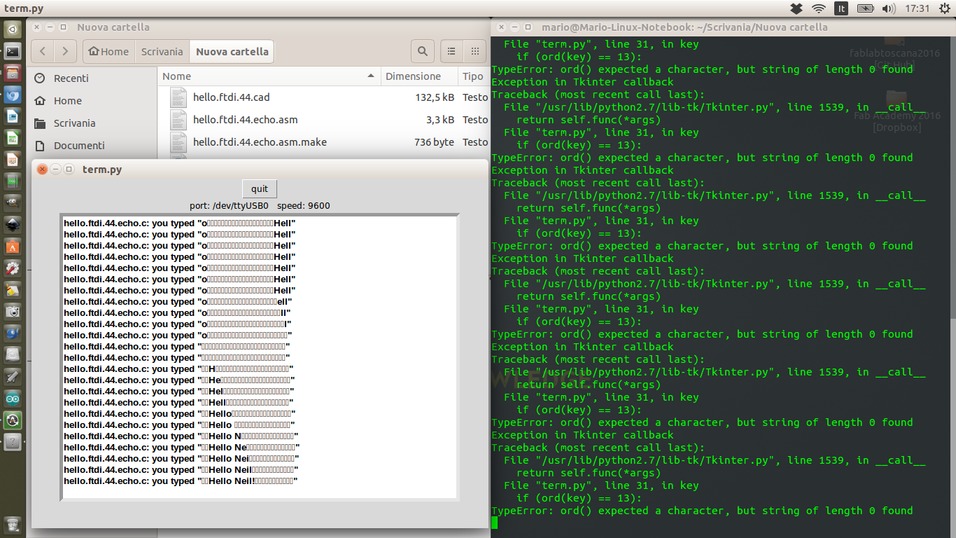Screen dimensions: 956x538
Task: Click the 736 byte size cell
Action: (434, 142)
